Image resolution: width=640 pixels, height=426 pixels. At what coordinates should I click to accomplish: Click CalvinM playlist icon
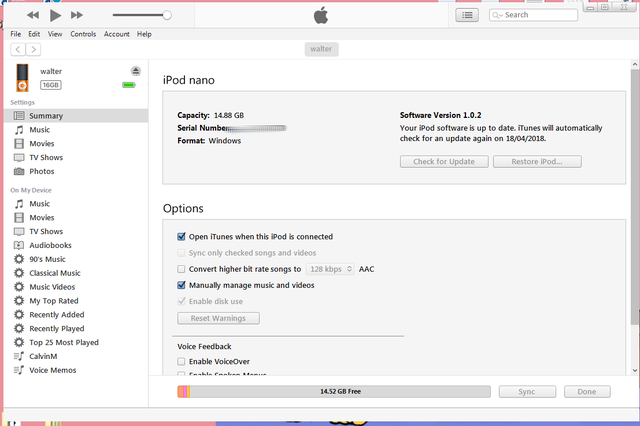pos(19,356)
